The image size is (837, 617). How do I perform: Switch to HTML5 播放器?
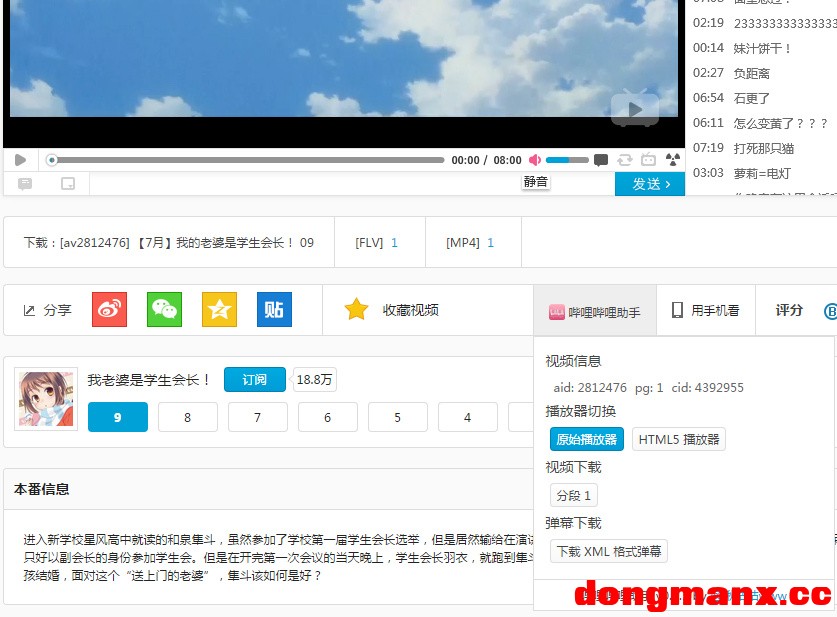click(679, 439)
